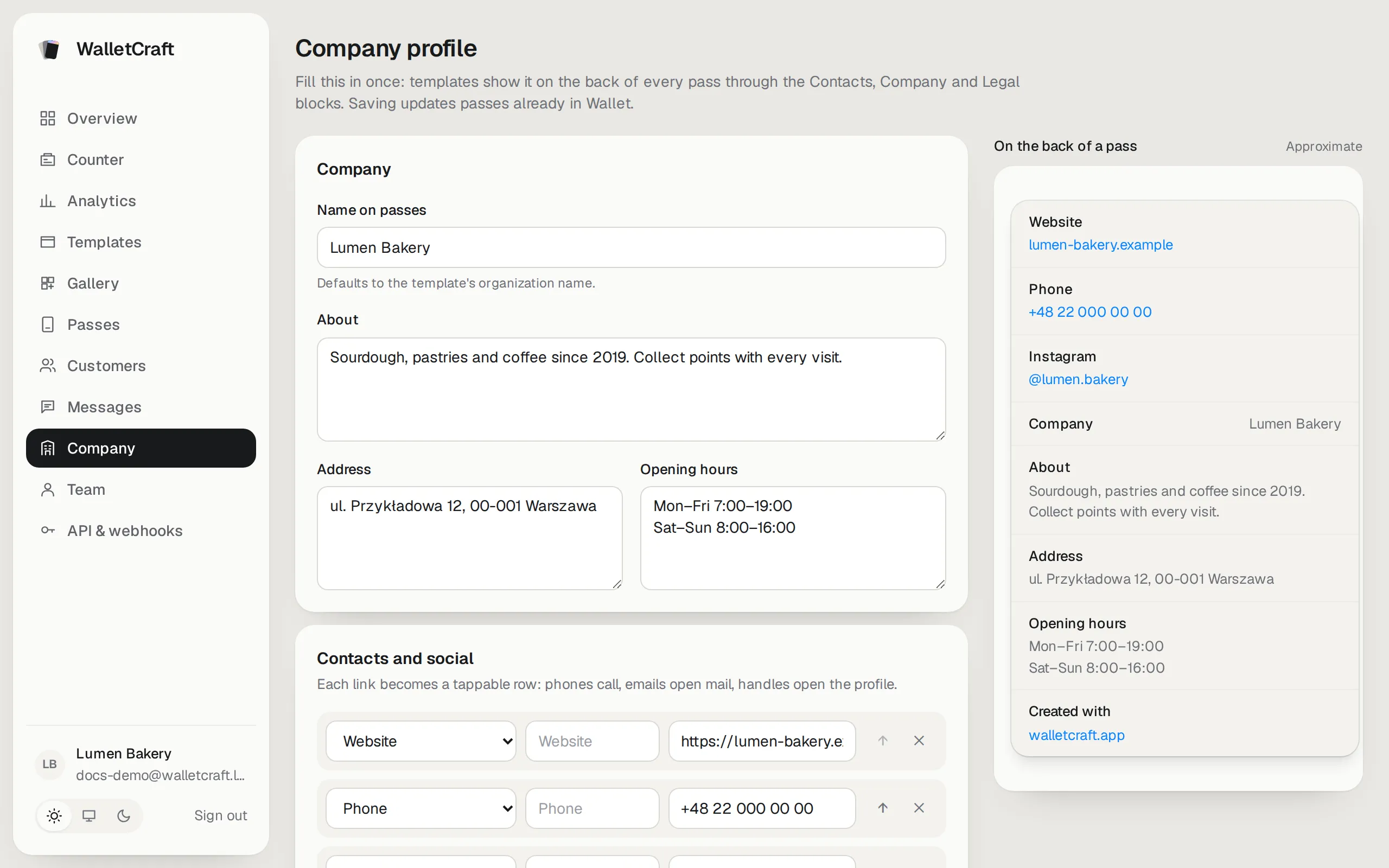The width and height of the screenshot is (1389, 868).
Task: Switch to light theme sun icon
Action: 54,816
